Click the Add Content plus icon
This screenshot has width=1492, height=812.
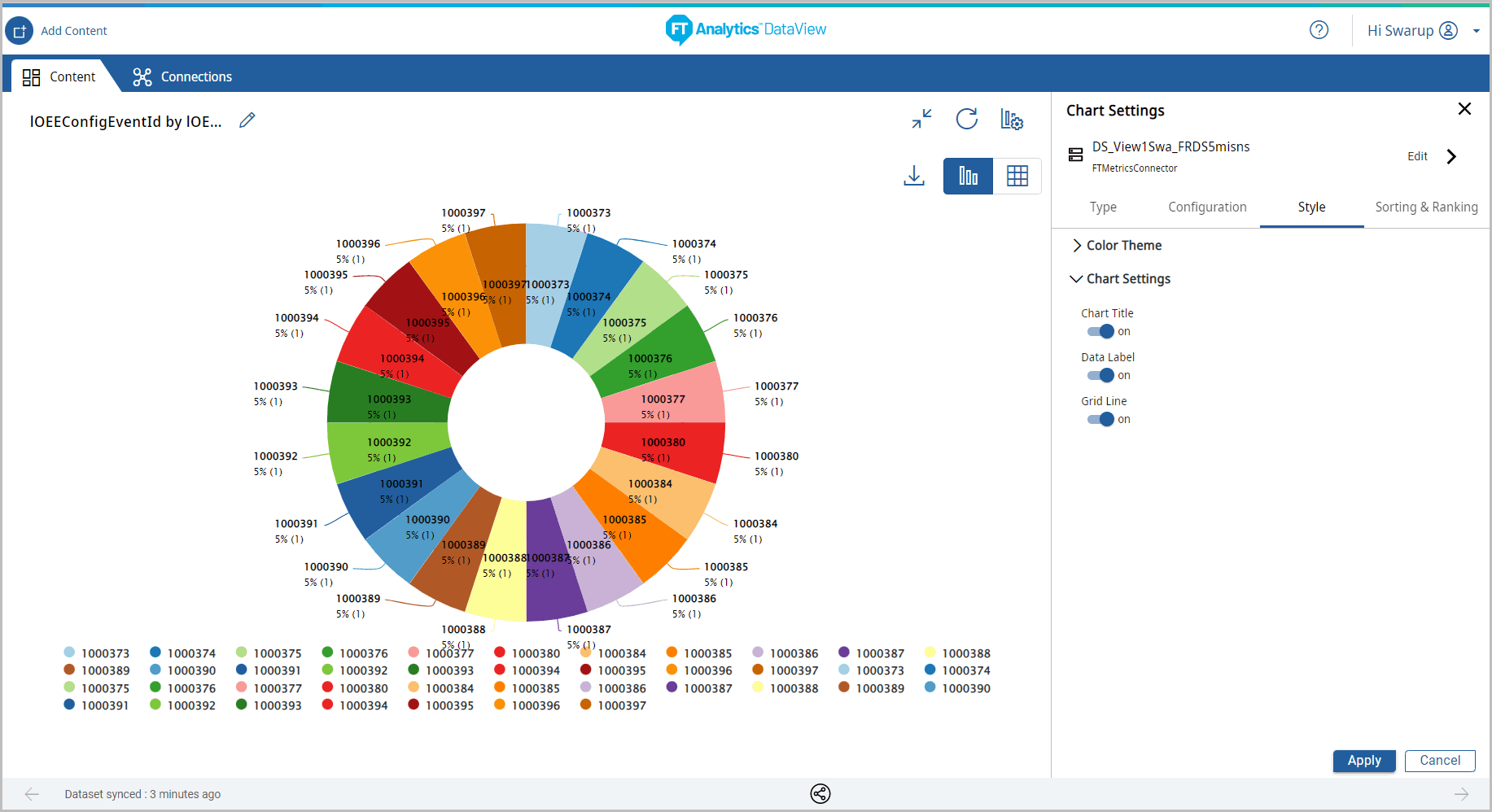[20, 31]
